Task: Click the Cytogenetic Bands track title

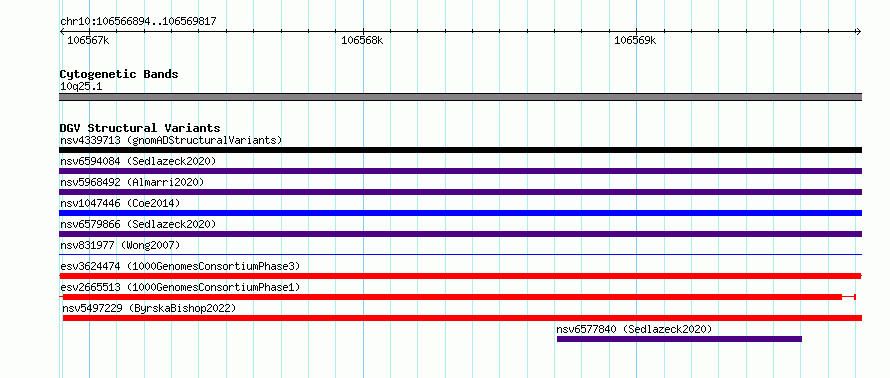Action: click(x=119, y=74)
